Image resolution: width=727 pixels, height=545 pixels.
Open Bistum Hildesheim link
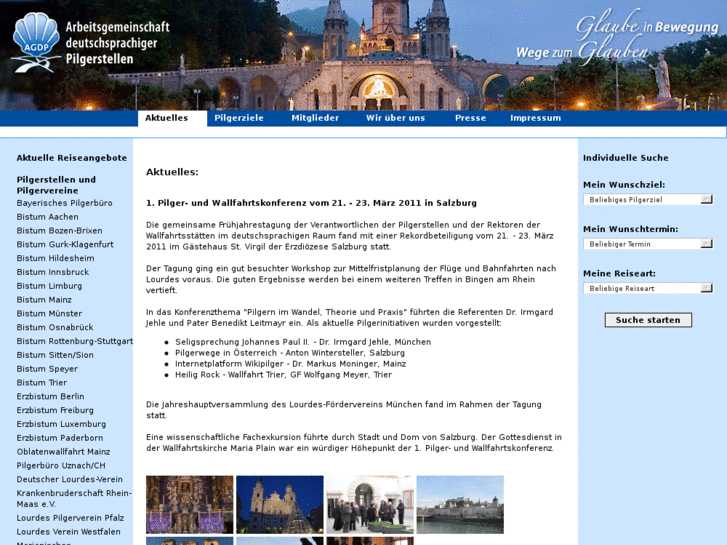(x=55, y=258)
